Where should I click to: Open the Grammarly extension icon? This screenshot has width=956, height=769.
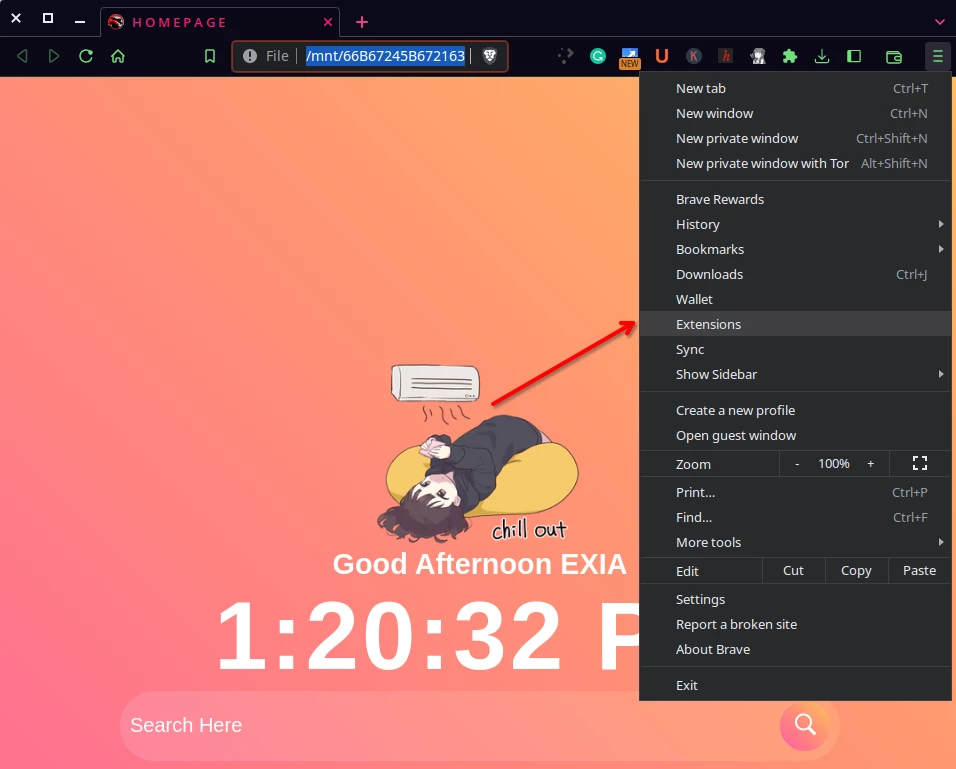click(x=597, y=56)
